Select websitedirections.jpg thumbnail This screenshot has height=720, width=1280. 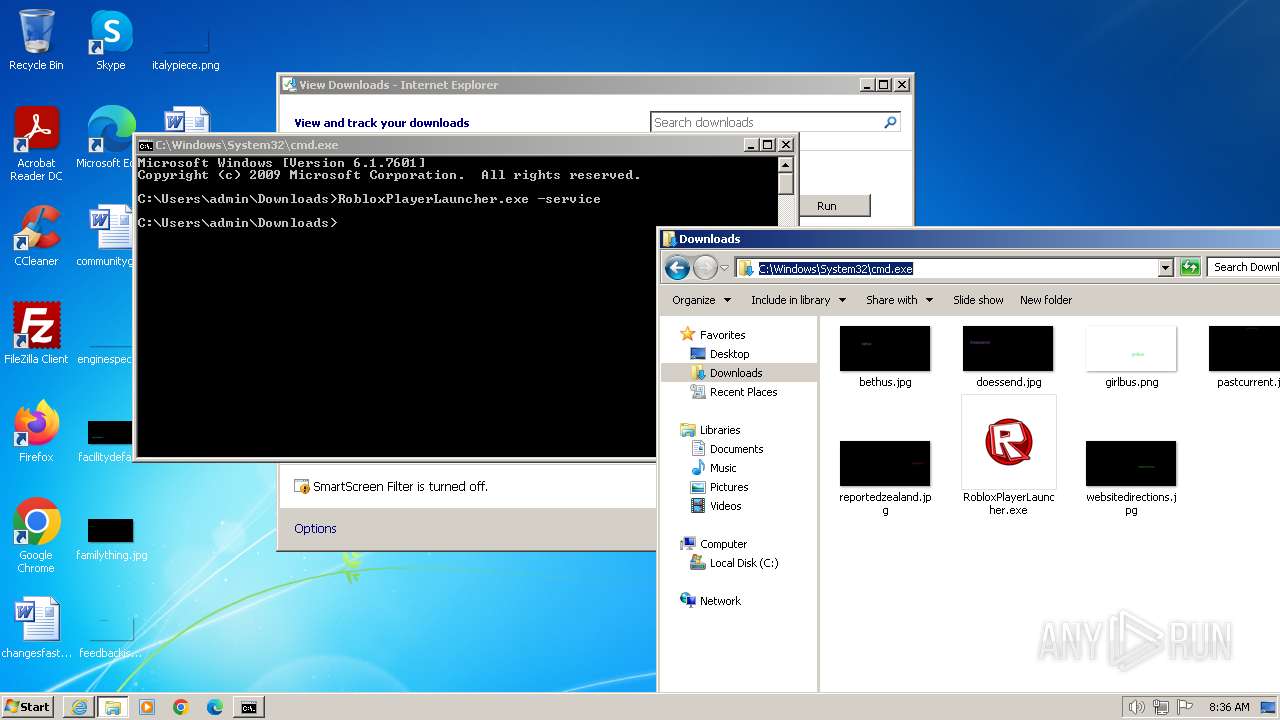tap(1131, 478)
